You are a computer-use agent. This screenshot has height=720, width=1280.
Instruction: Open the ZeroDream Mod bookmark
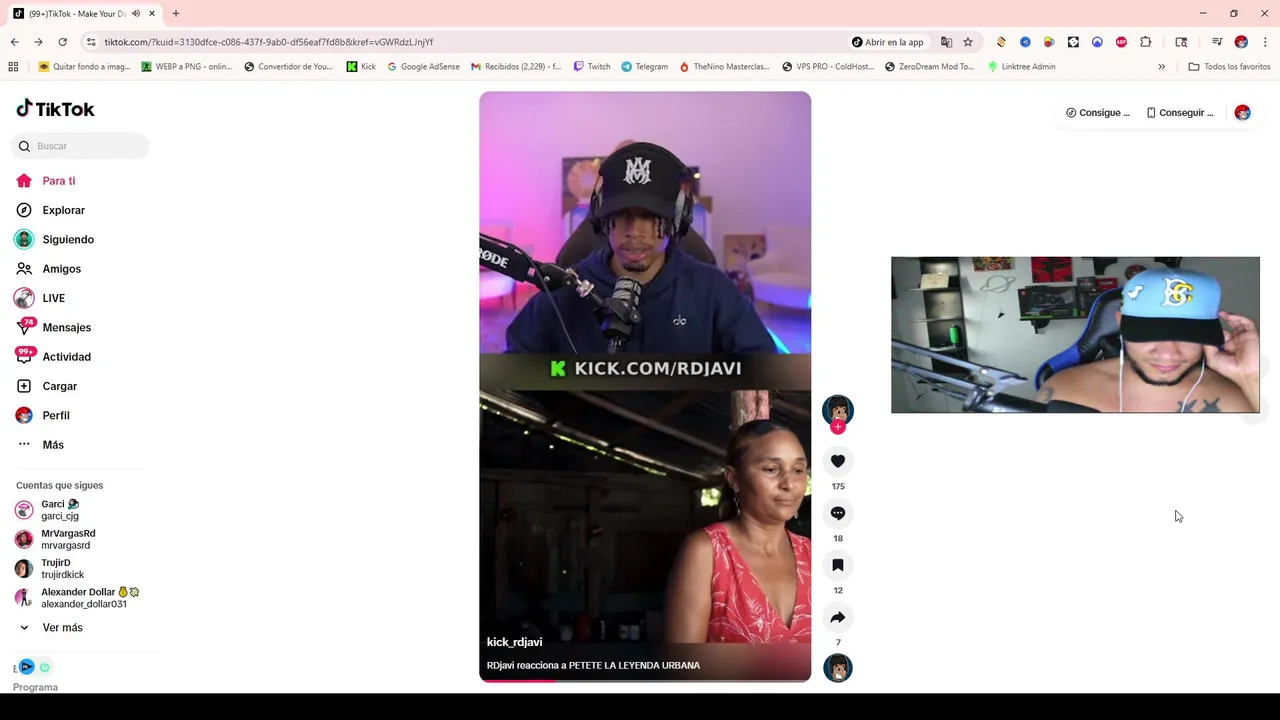pos(929,67)
